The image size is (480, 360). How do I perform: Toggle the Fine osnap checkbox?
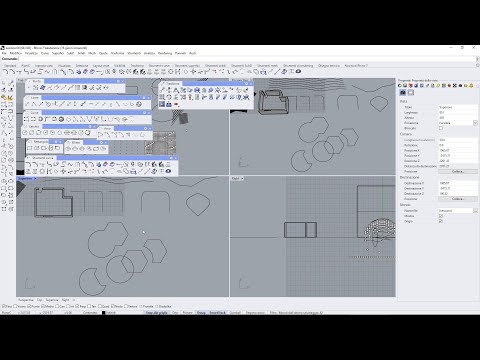[4, 306]
